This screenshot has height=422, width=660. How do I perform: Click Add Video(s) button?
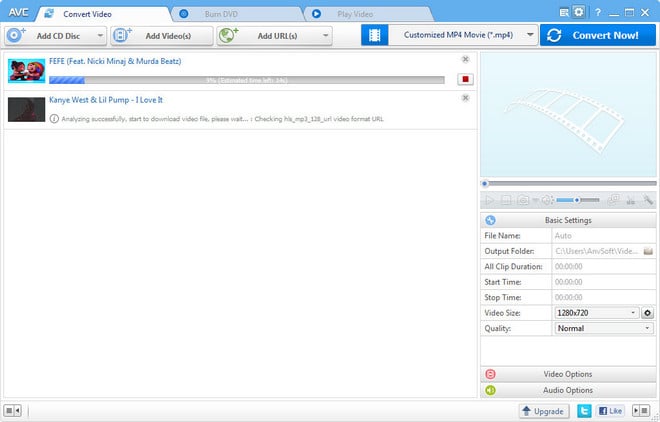coord(162,36)
